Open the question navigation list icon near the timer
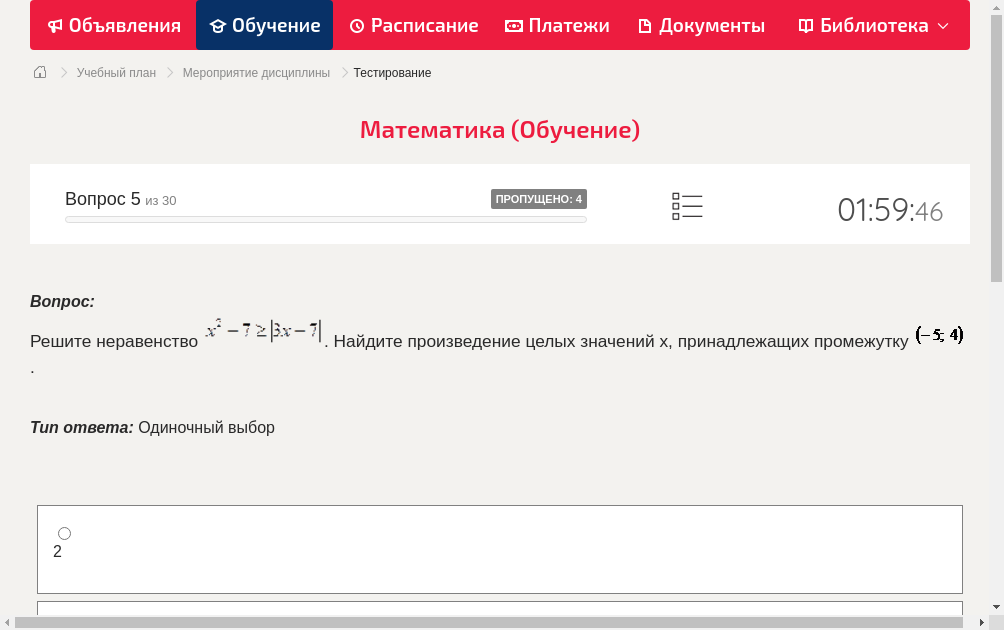Screen dimensions: 1004x630 687,205
